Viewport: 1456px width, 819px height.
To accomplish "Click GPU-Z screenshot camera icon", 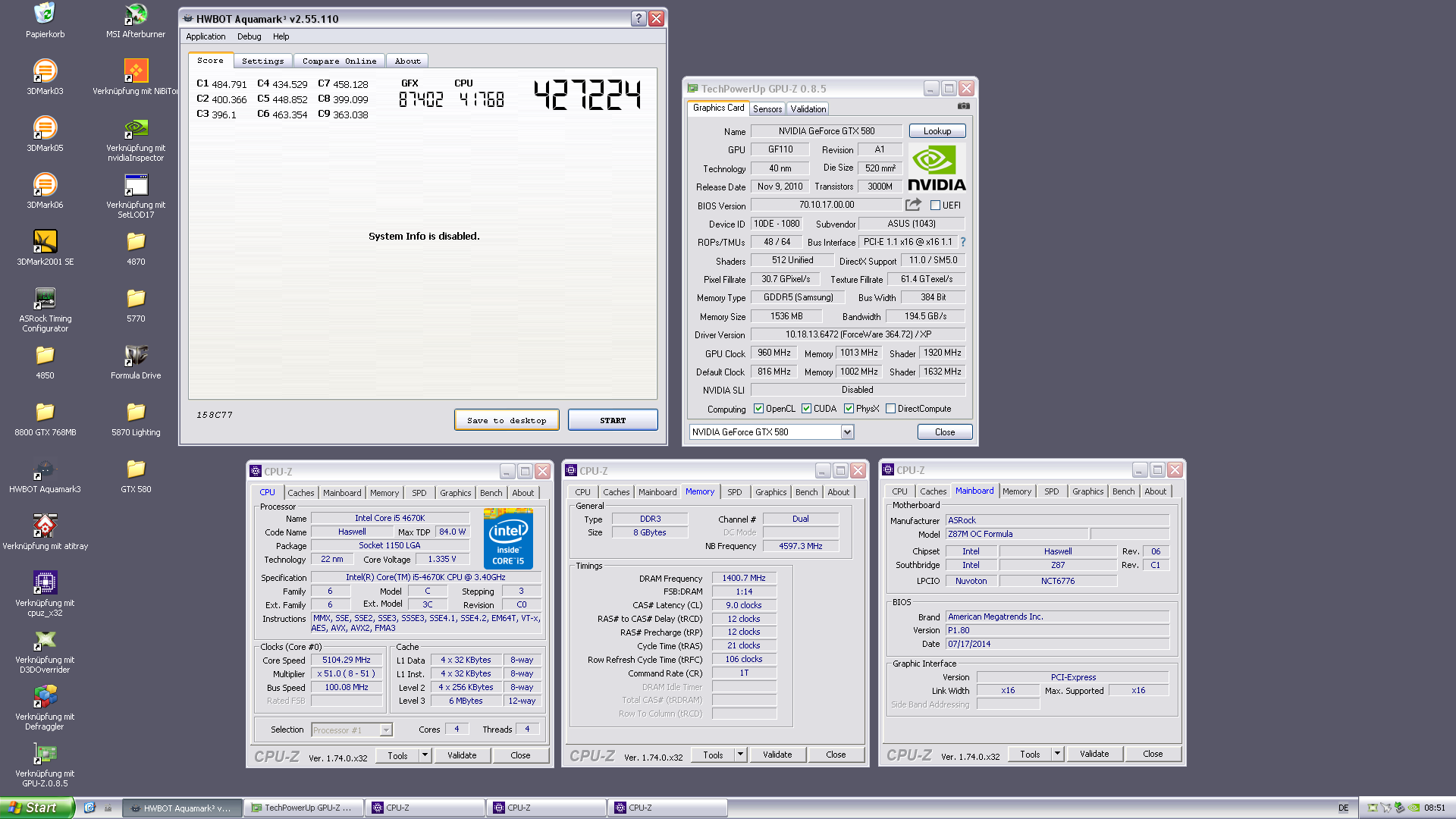I will coord(963,106).
